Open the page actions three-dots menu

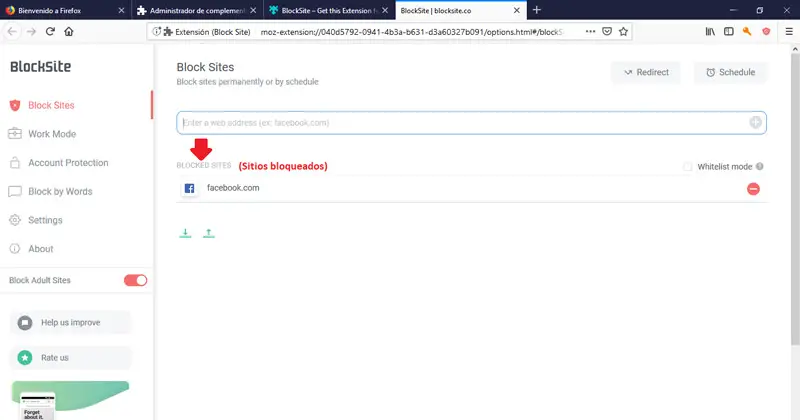click(590, 32)
